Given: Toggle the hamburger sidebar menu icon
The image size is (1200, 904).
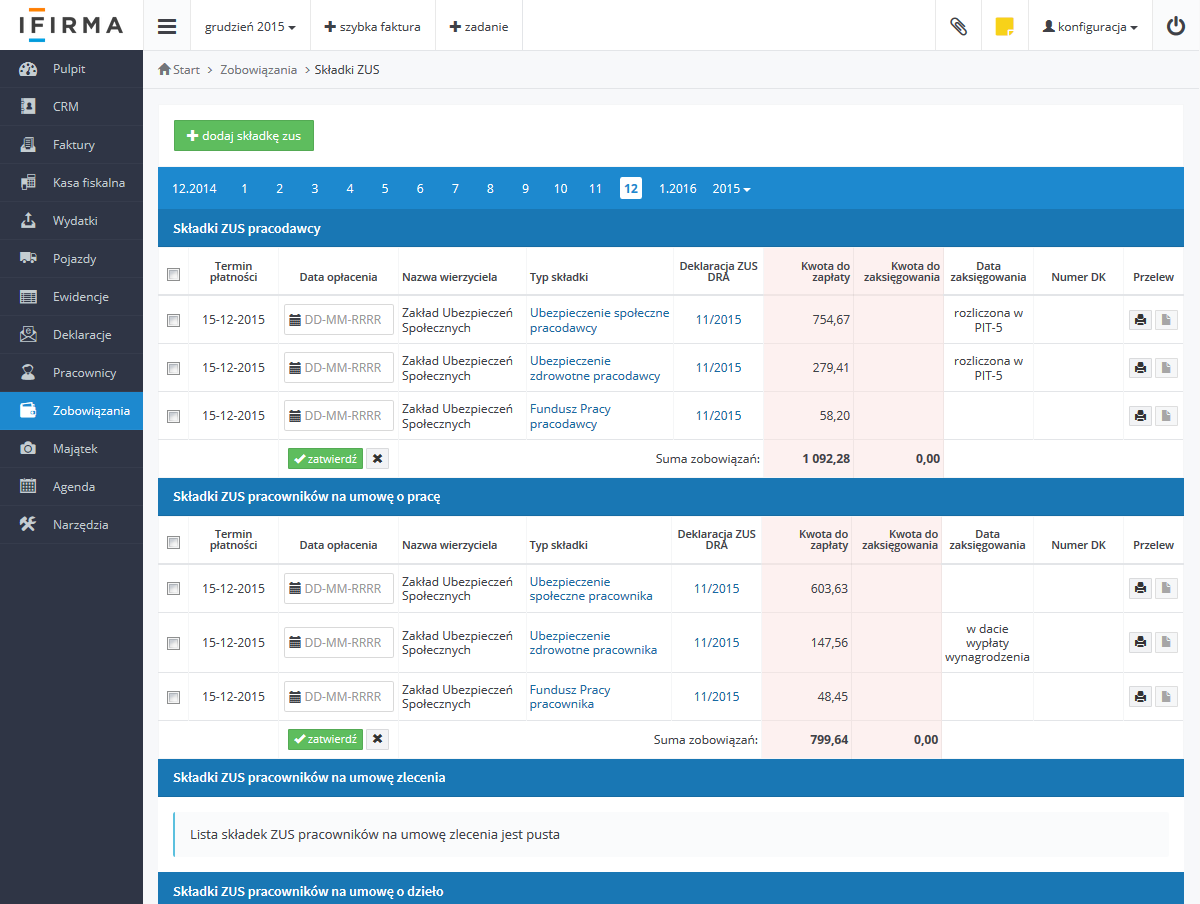Looking at the screenshot, I should click(x=167, y=27).
